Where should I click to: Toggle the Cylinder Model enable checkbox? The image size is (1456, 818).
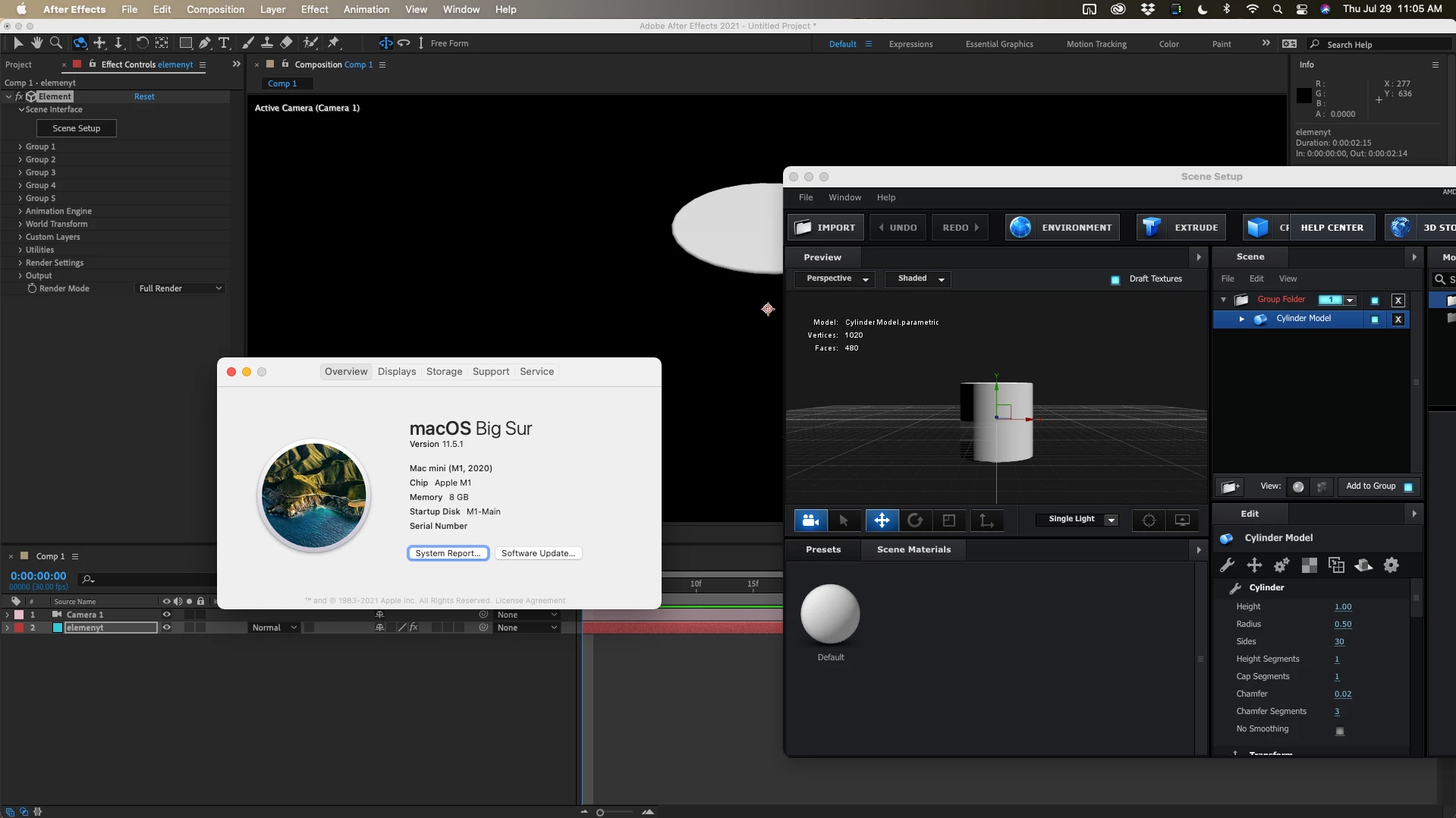pos(1374,319)
